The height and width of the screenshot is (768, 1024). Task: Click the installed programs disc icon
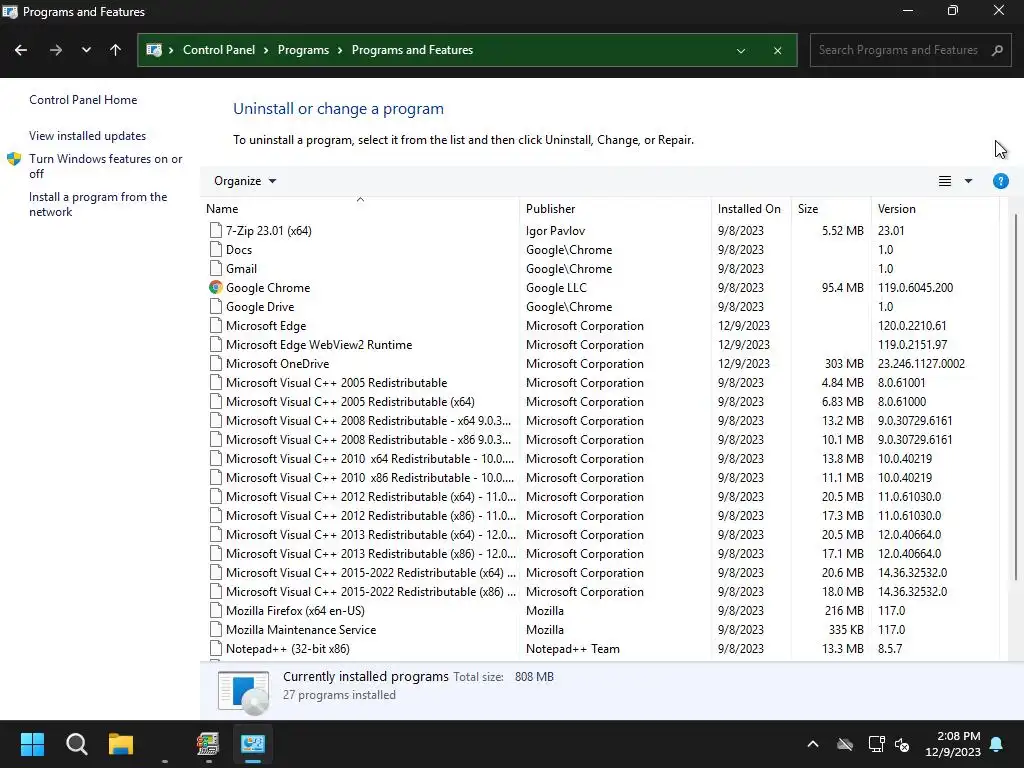pyautogui.click(x=243, y=692)
